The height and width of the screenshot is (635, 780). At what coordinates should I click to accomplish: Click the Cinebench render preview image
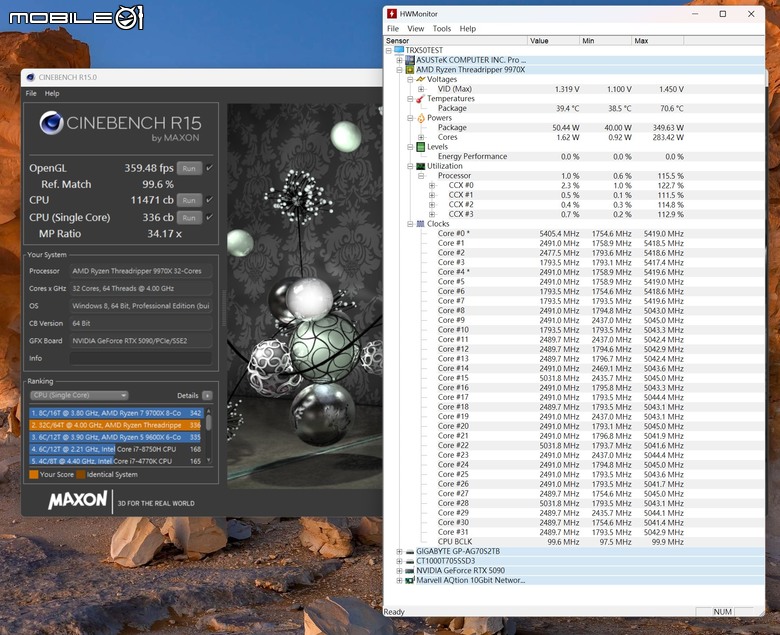point(305,296)
